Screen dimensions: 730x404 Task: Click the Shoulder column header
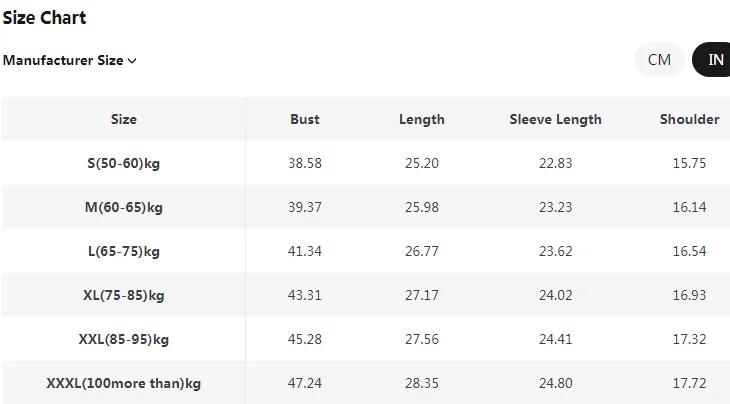pos(689,119)
